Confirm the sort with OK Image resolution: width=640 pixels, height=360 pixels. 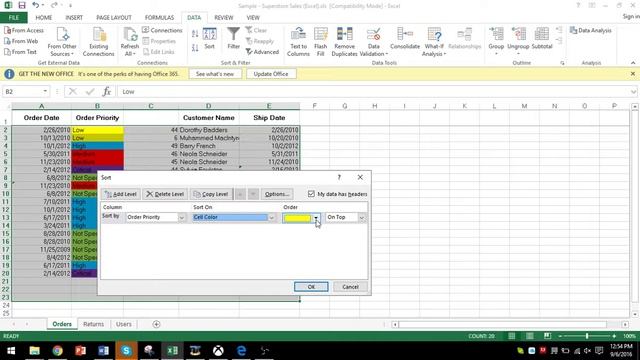click(311, 287)
